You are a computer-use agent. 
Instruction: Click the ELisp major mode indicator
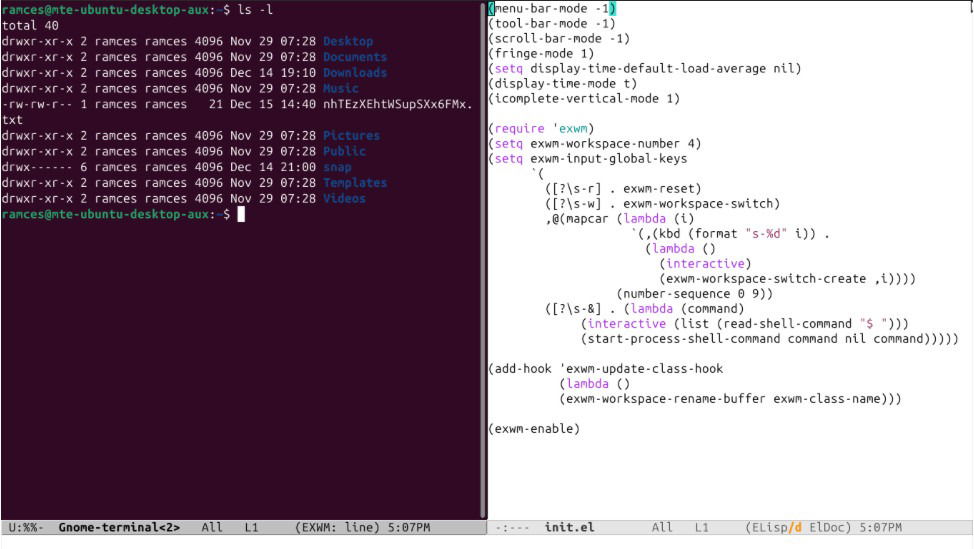769,527
